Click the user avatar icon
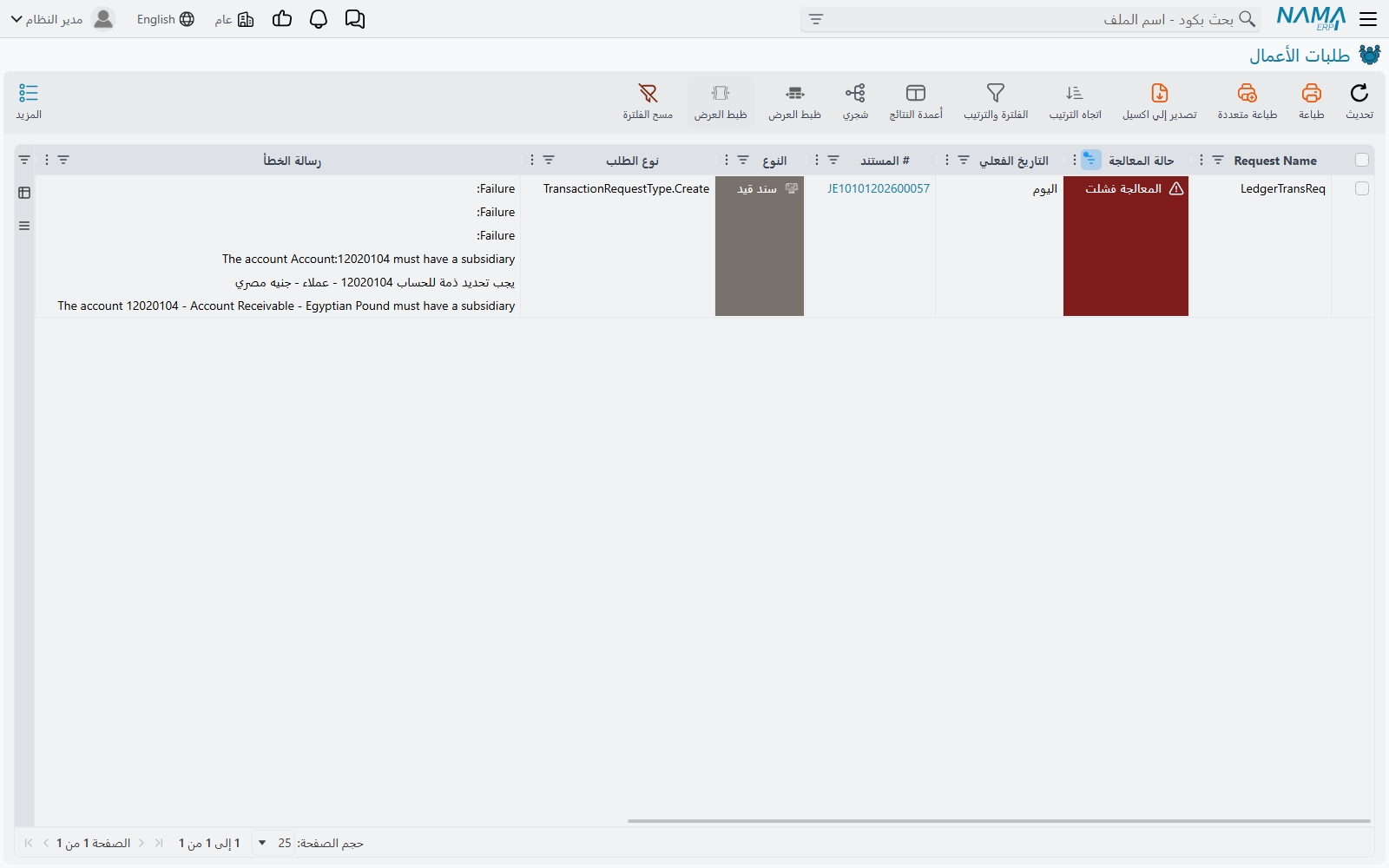This screenshot has height=868, width=1389. click(103, 19)
